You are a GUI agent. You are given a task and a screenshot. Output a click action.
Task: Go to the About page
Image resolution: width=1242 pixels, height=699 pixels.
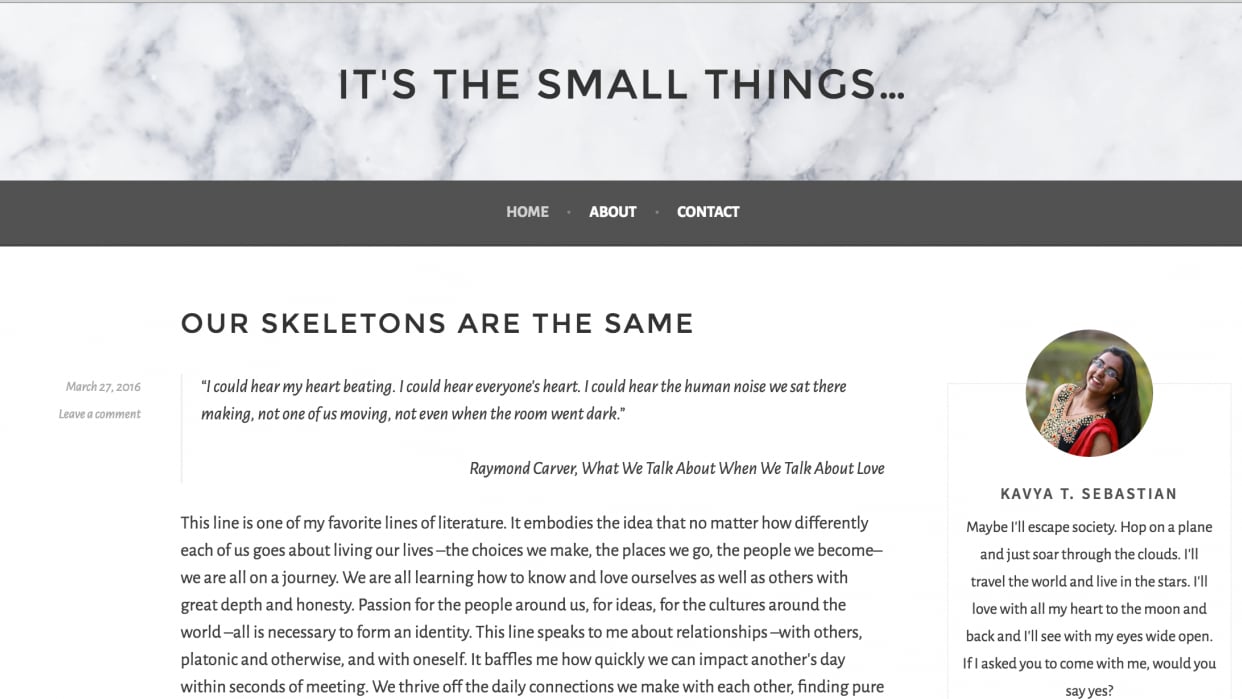pyautogui.click(x=612, y=212)
